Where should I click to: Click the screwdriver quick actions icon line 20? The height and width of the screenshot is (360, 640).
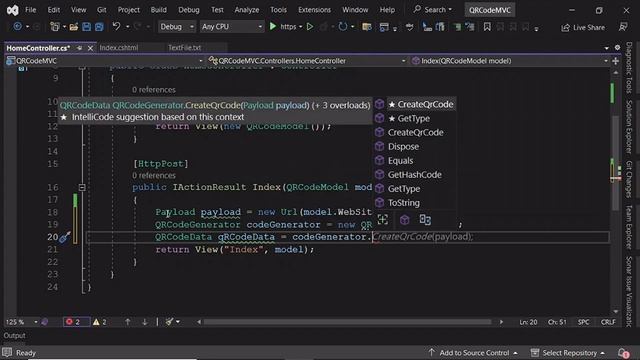click(65, 237)
